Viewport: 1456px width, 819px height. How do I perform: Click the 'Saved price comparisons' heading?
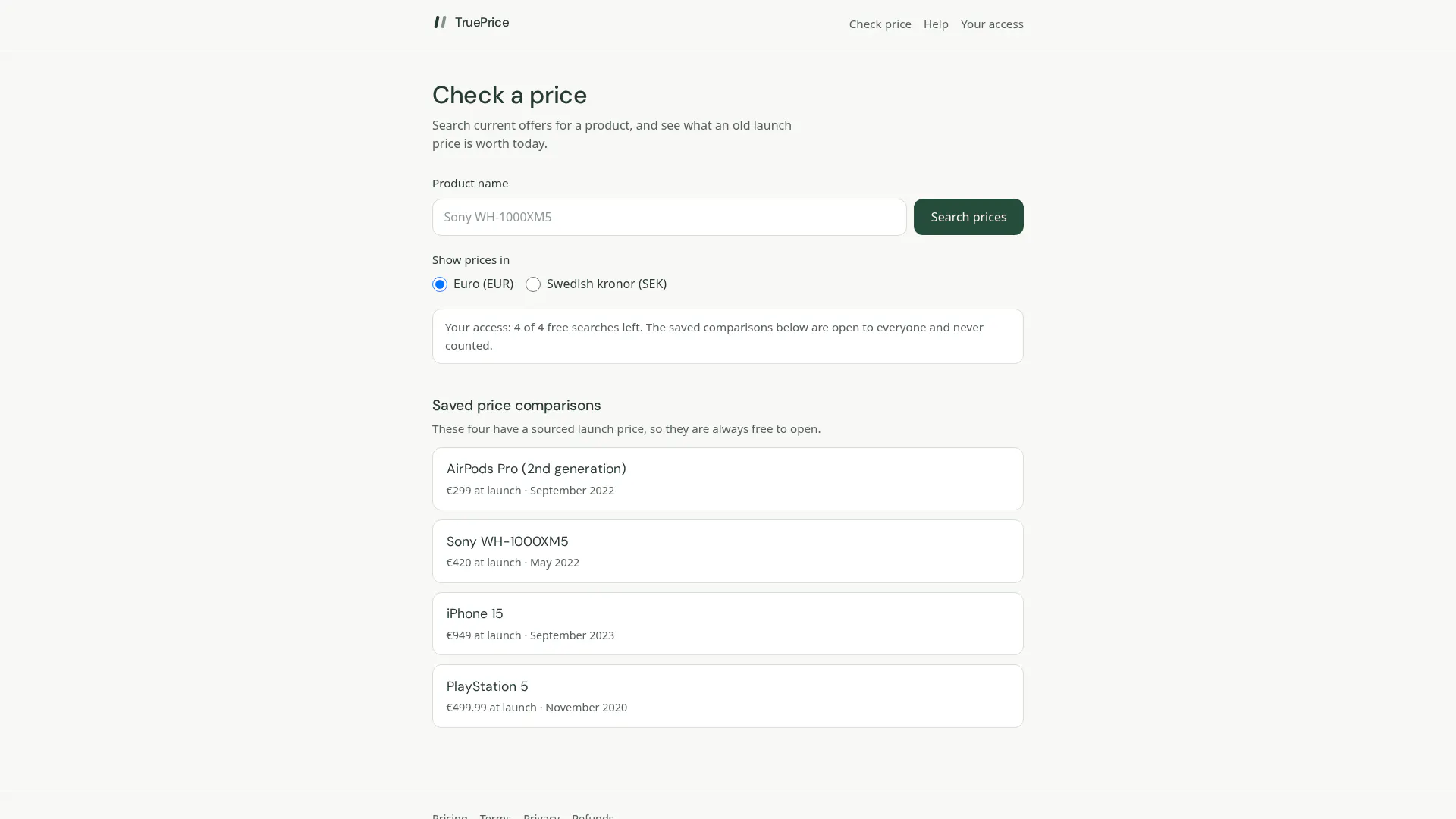tap(516, 405)
